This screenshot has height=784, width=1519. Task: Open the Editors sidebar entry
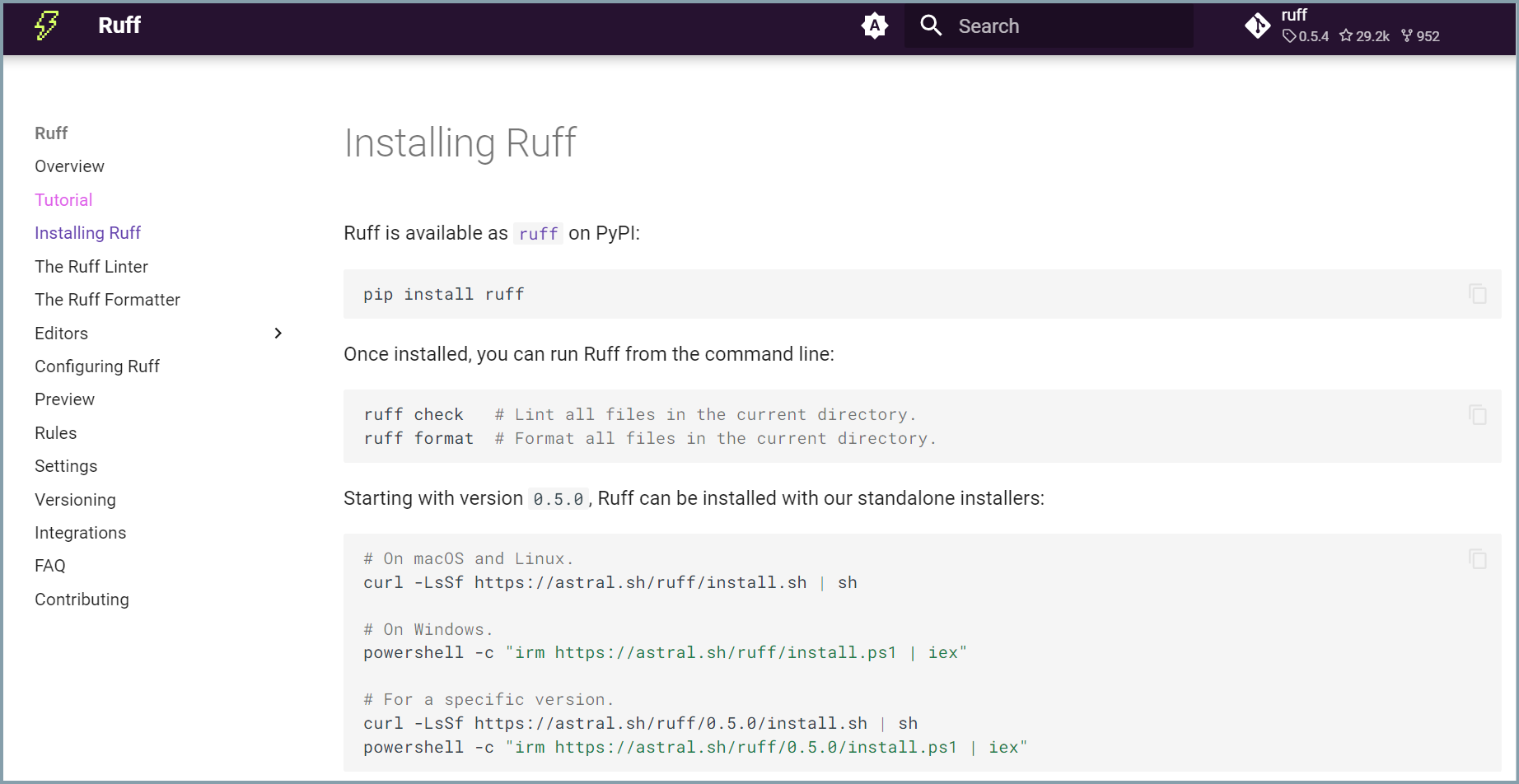pyautogui.click(x=61, y=334)
